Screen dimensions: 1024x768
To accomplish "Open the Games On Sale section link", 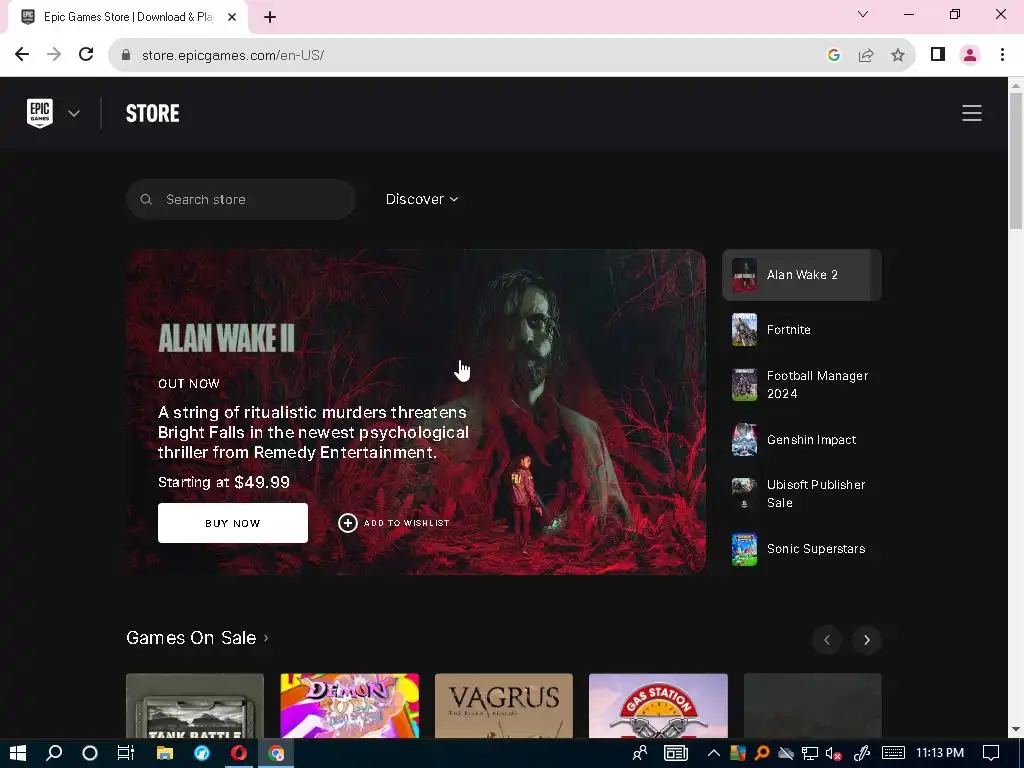I will (197, 638).
